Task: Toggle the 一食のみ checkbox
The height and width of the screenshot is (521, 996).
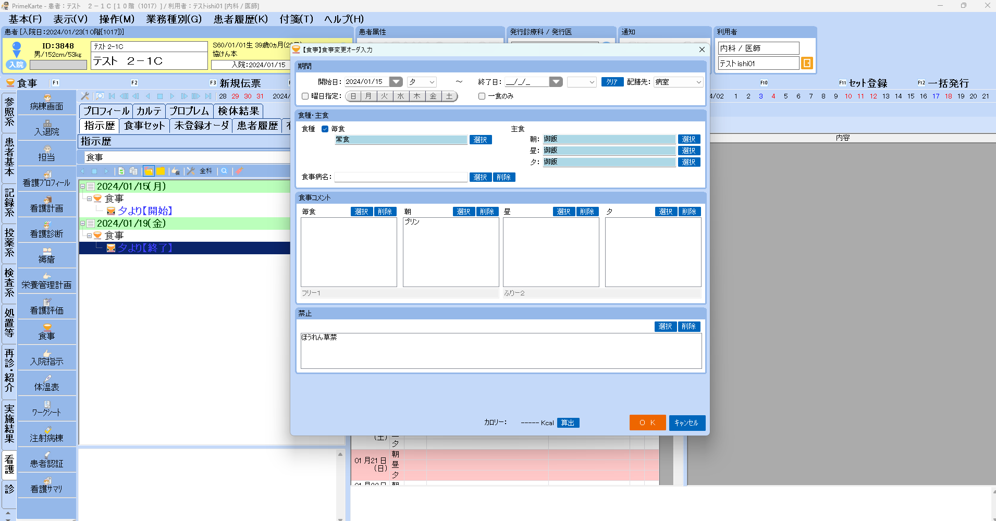Action: point(481,96)
